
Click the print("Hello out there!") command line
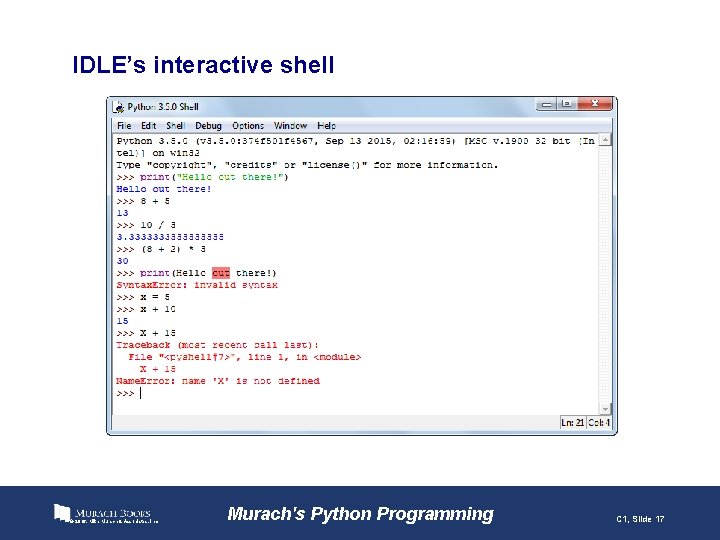pyautogui.click(x=202, y=177)
